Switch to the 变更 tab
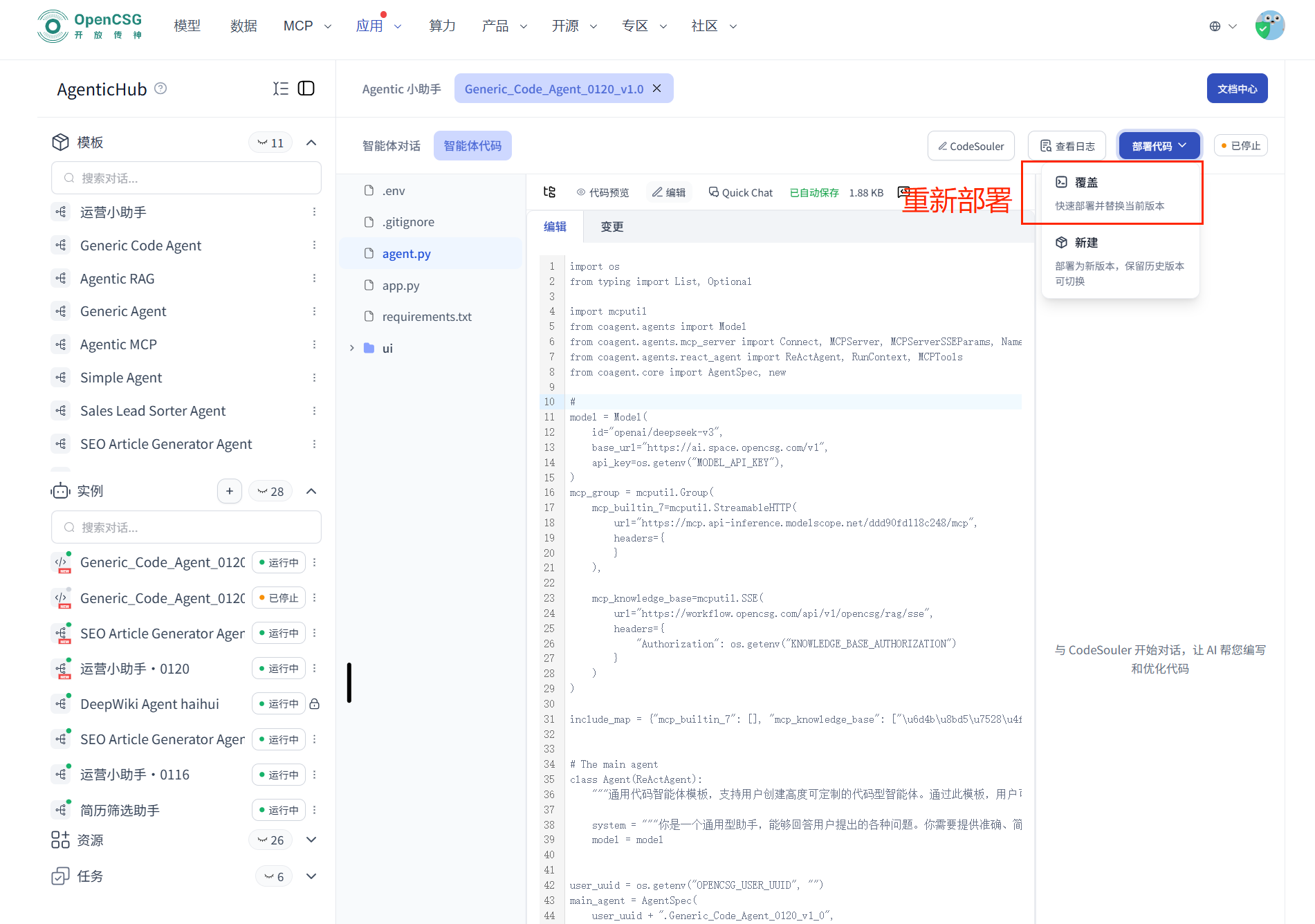This screenshot has height=924, width=1315. tap(611, 227)
